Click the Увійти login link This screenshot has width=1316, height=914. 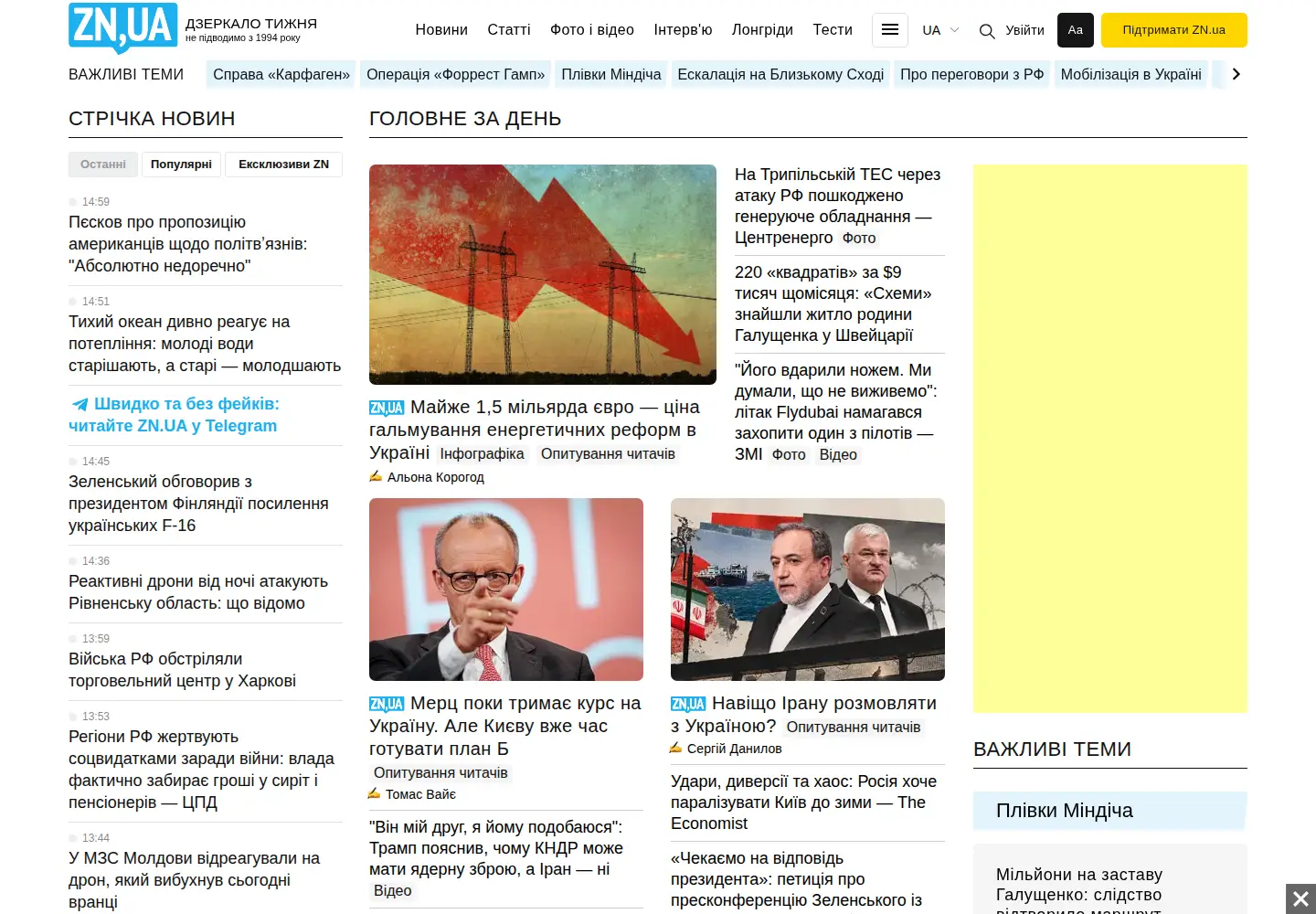pyautogui.click(x=1024, y=30)
